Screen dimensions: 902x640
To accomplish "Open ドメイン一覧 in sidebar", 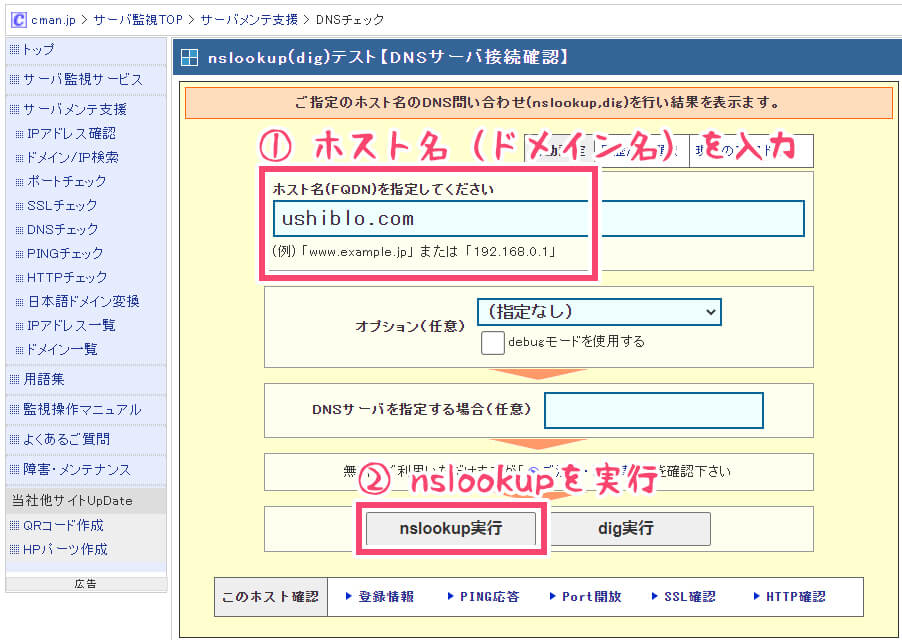I will tap(62, 350).
